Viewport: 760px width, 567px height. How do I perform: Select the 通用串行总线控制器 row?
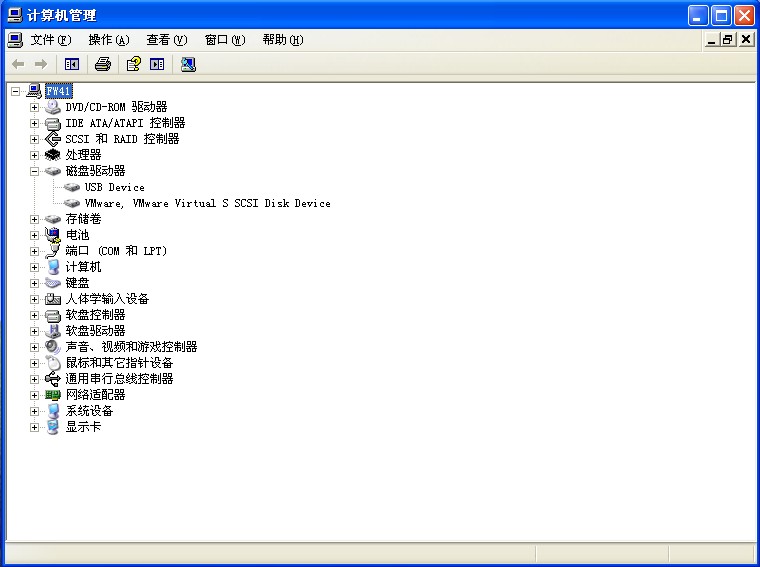click(x=119, y=379)
